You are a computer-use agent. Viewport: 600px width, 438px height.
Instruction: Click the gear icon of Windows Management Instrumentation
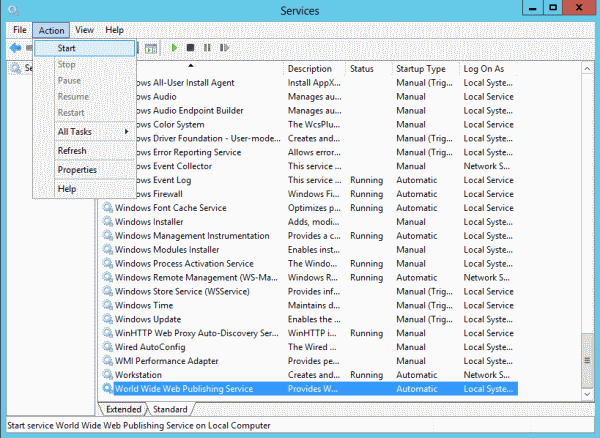pos(108,236)
